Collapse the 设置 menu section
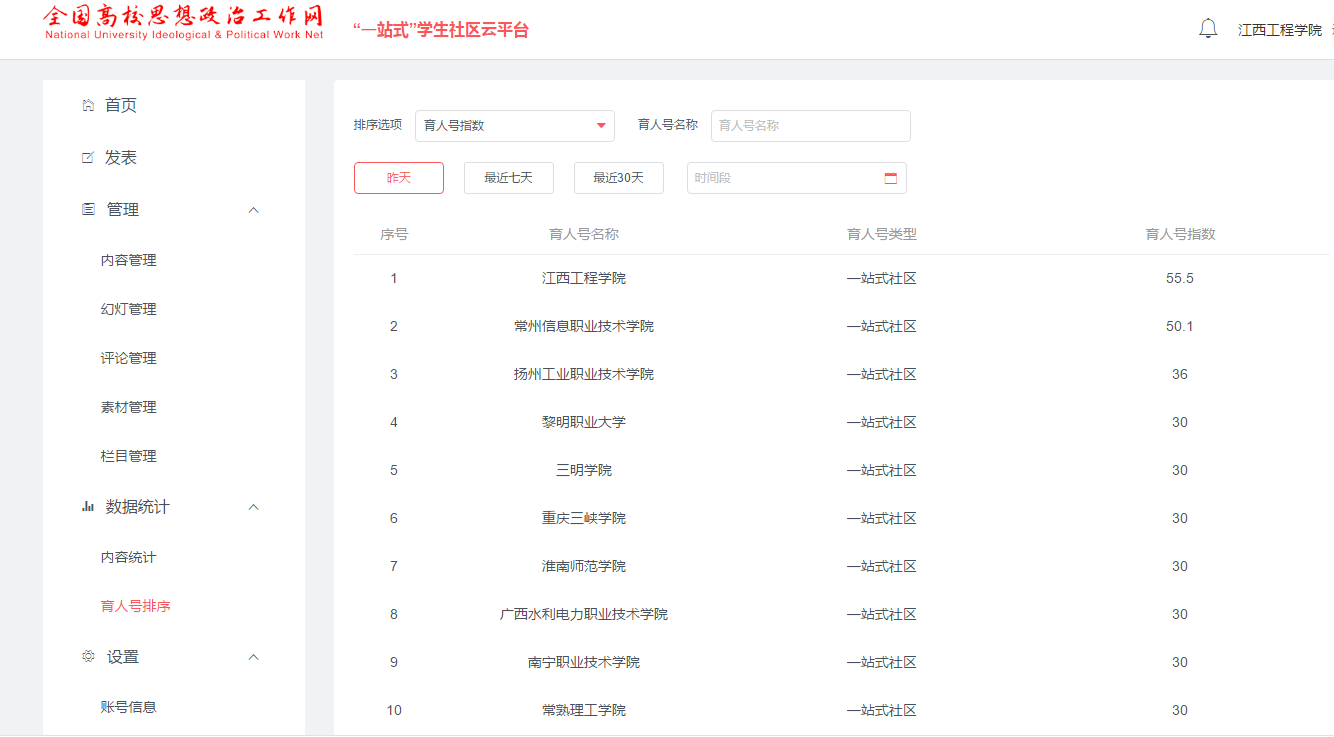 pos(253,657)
